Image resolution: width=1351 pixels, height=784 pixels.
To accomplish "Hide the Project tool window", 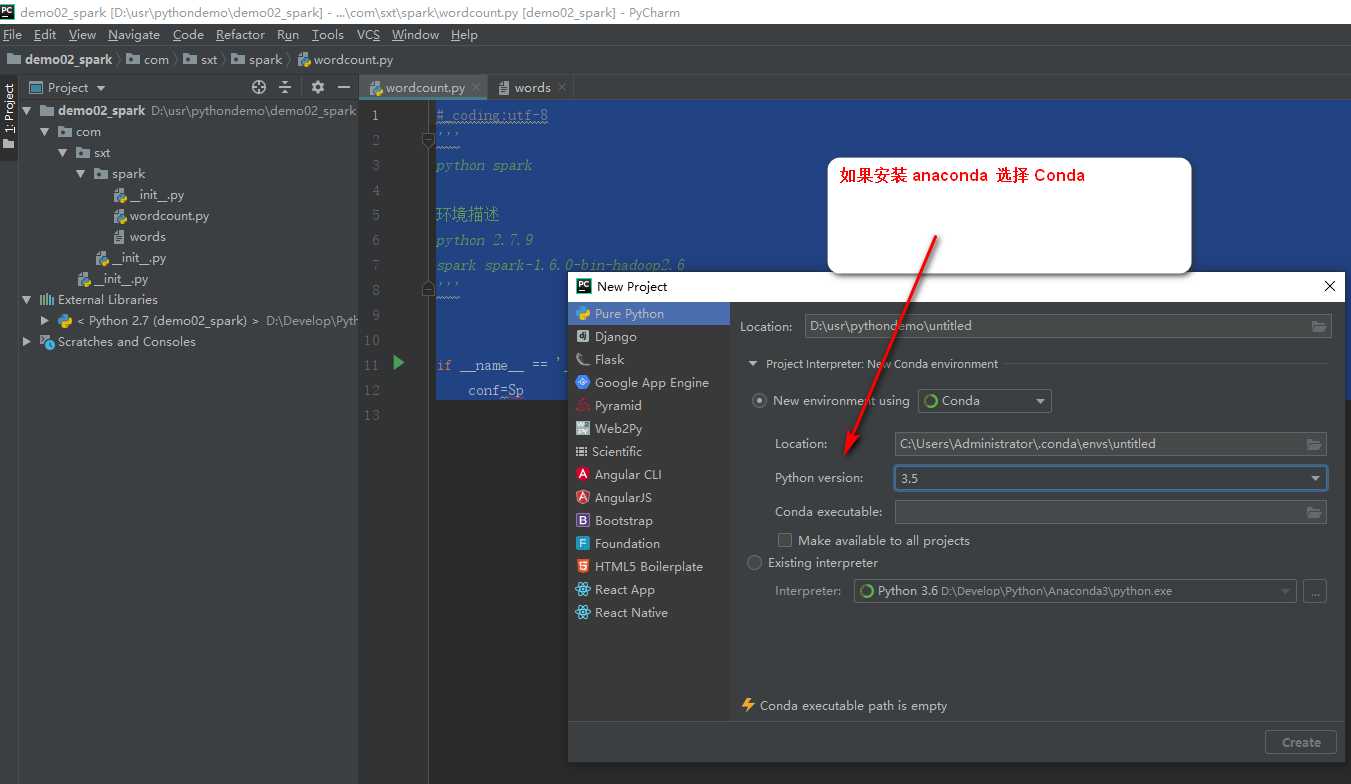I will tap(344, 87).
